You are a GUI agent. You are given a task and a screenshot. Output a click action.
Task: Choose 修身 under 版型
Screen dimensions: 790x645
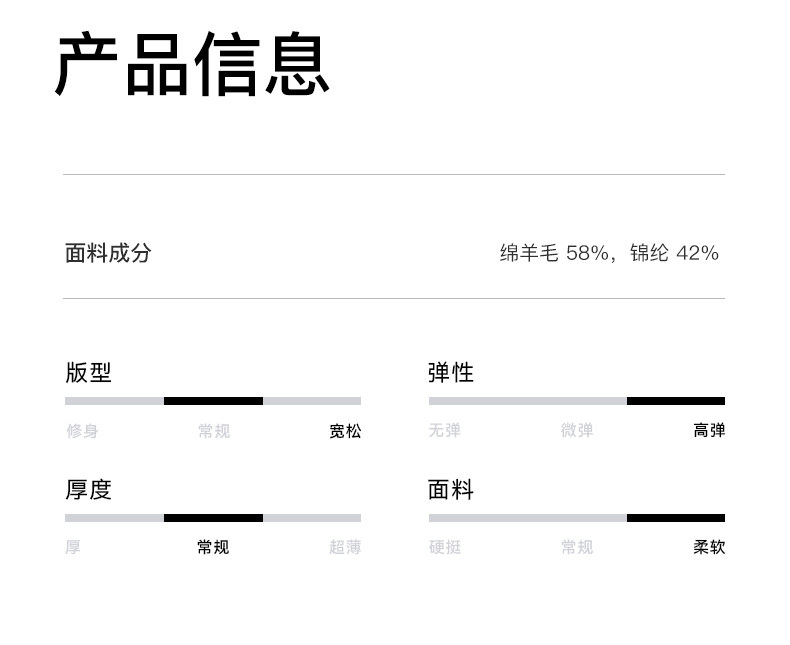click(82, 431)
